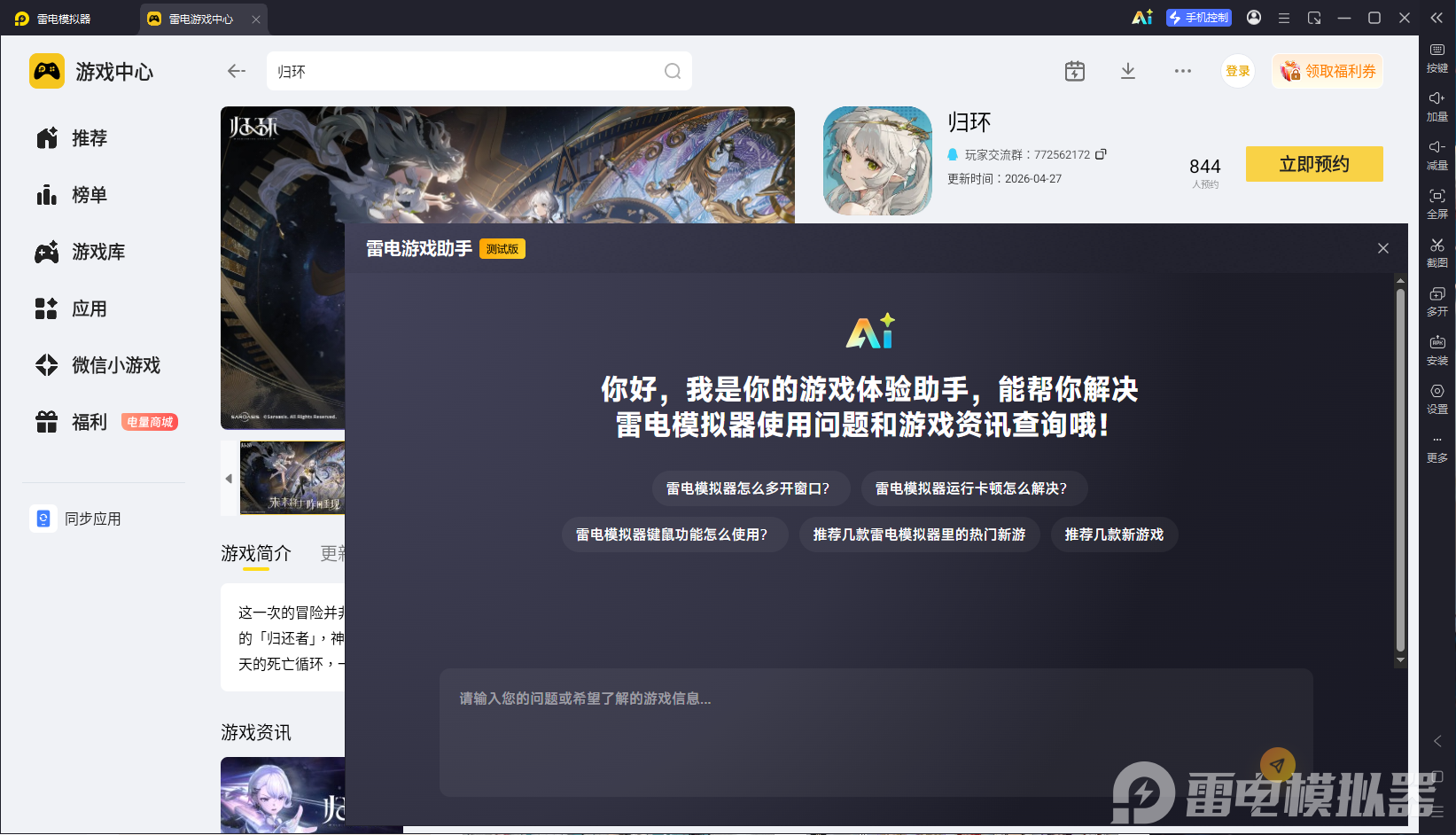Open 微信小游戏 section

pyautogui.click(x=98, y=365)
